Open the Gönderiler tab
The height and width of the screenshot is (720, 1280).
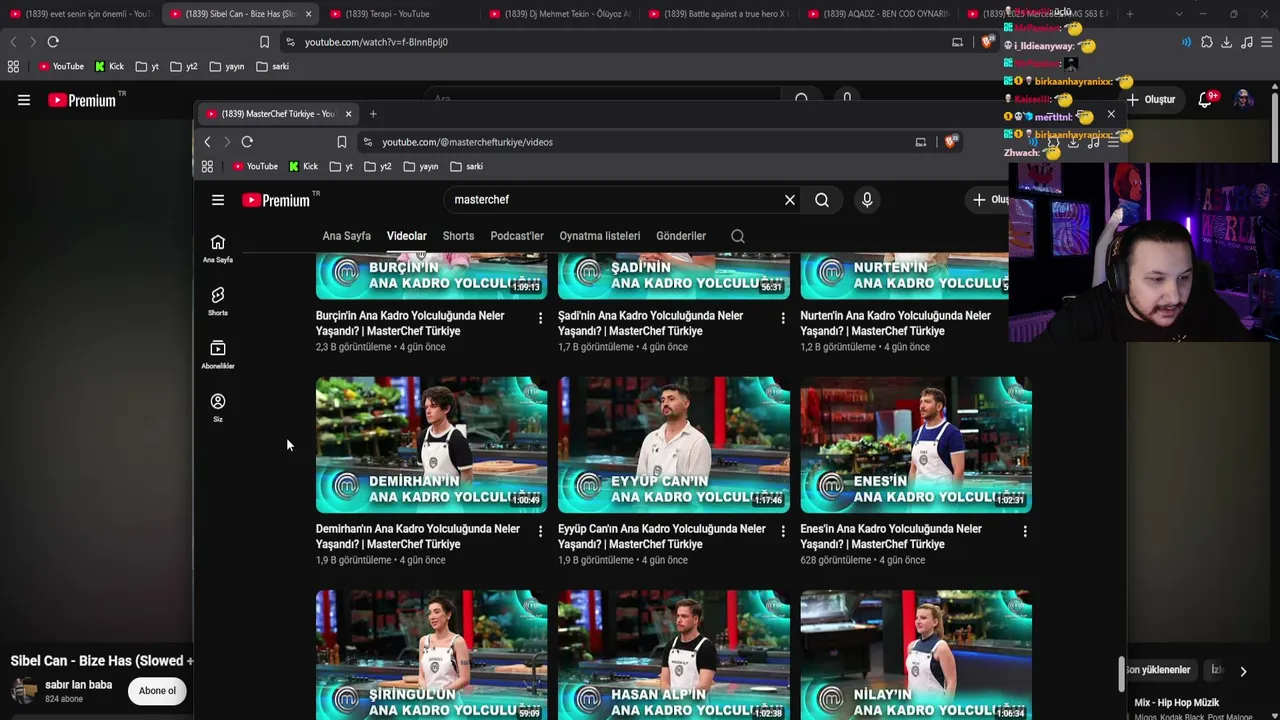pos(681,236)
